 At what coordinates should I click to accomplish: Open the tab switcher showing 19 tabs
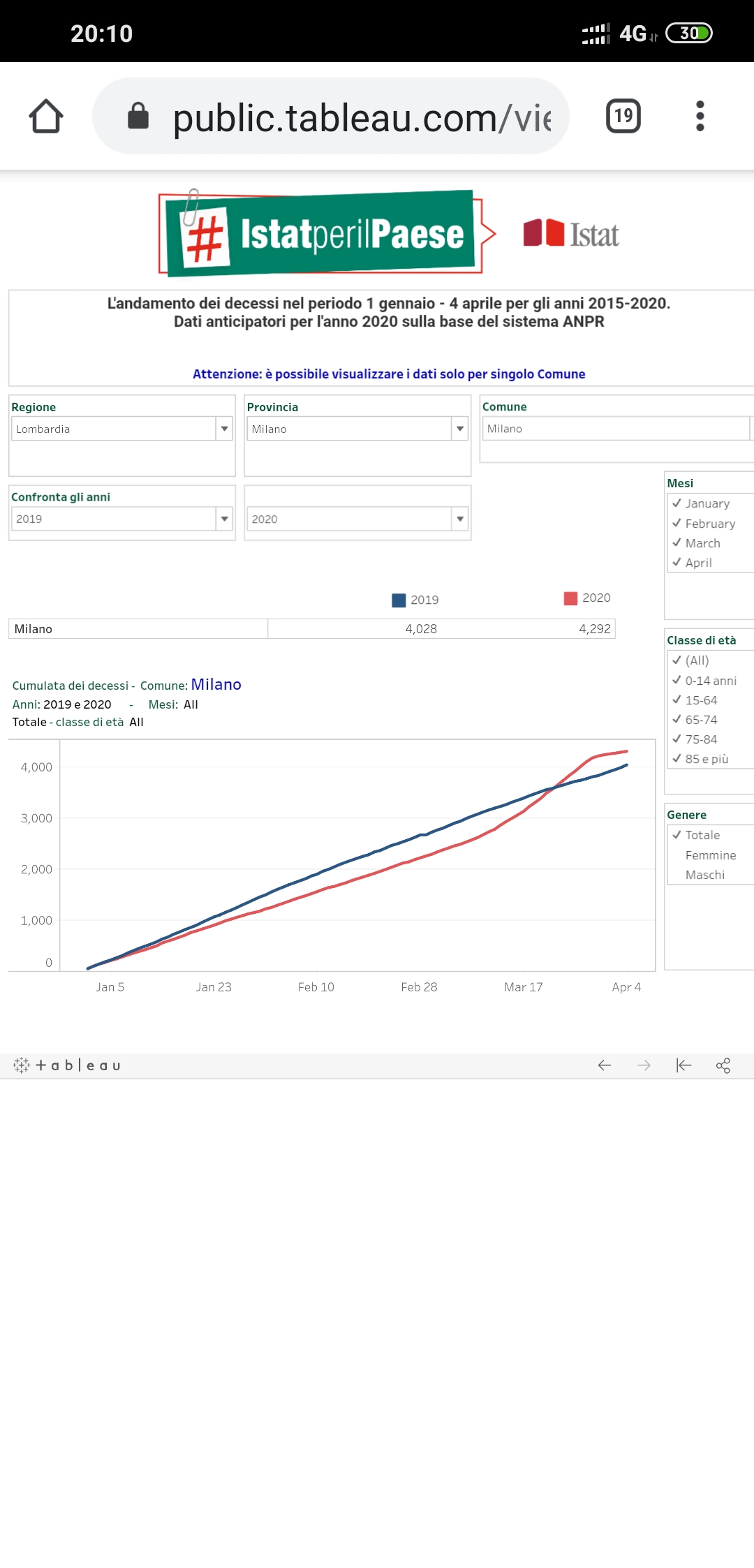click(x=623, y=116)
